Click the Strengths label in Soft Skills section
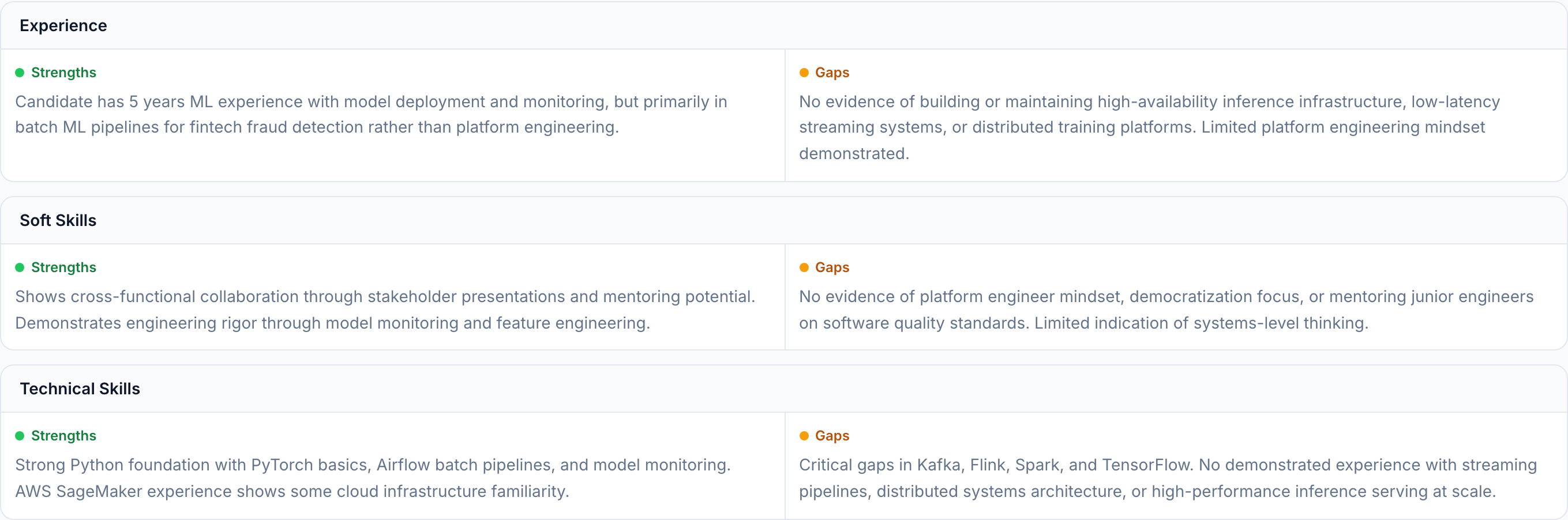Image resolution: width=1568 pixels, height=520 pixels. point(63,267)
